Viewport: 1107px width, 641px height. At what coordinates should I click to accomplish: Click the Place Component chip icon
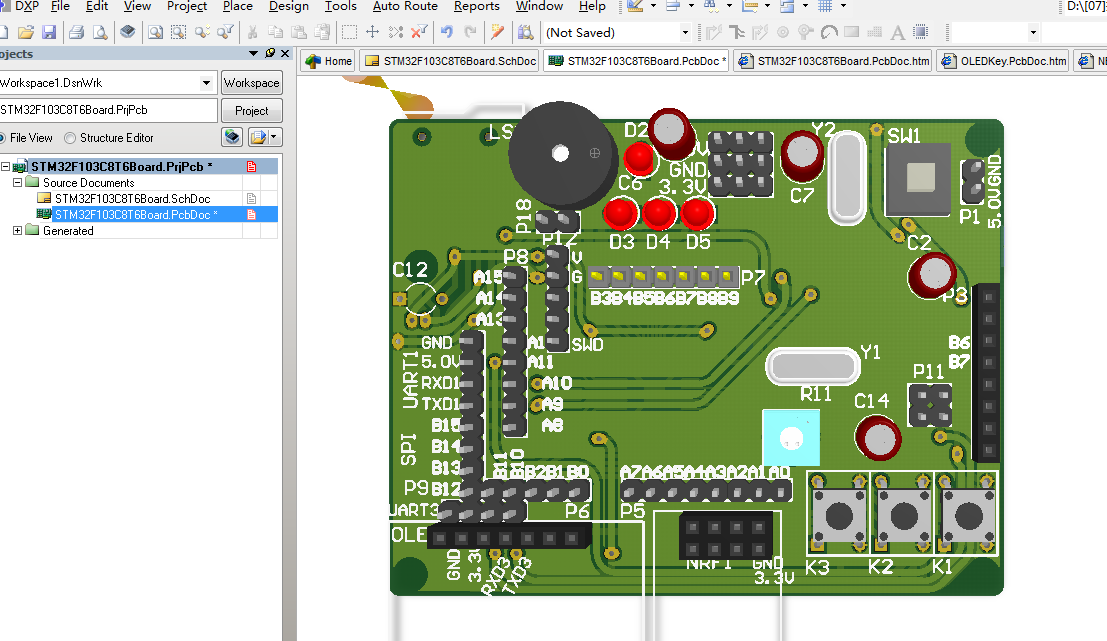pos(921,32)
